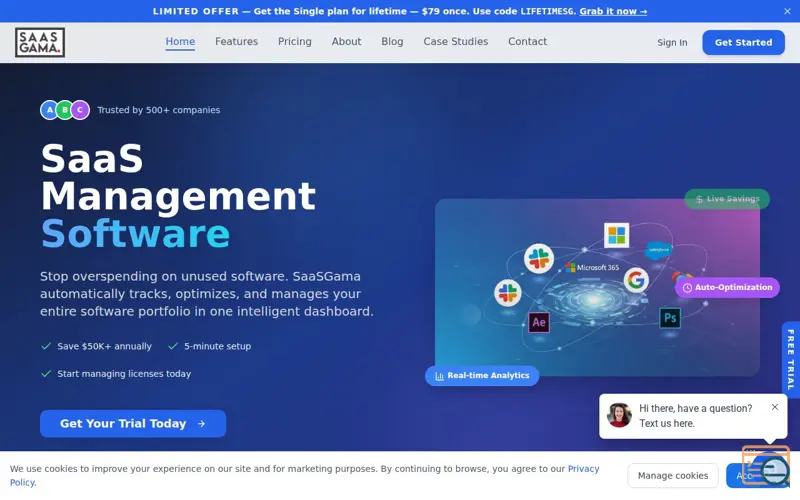Go to the Features page
Image resolution: width=800 pixels, height=500 pixels.
pyautogui.click(x=236, y=41)
